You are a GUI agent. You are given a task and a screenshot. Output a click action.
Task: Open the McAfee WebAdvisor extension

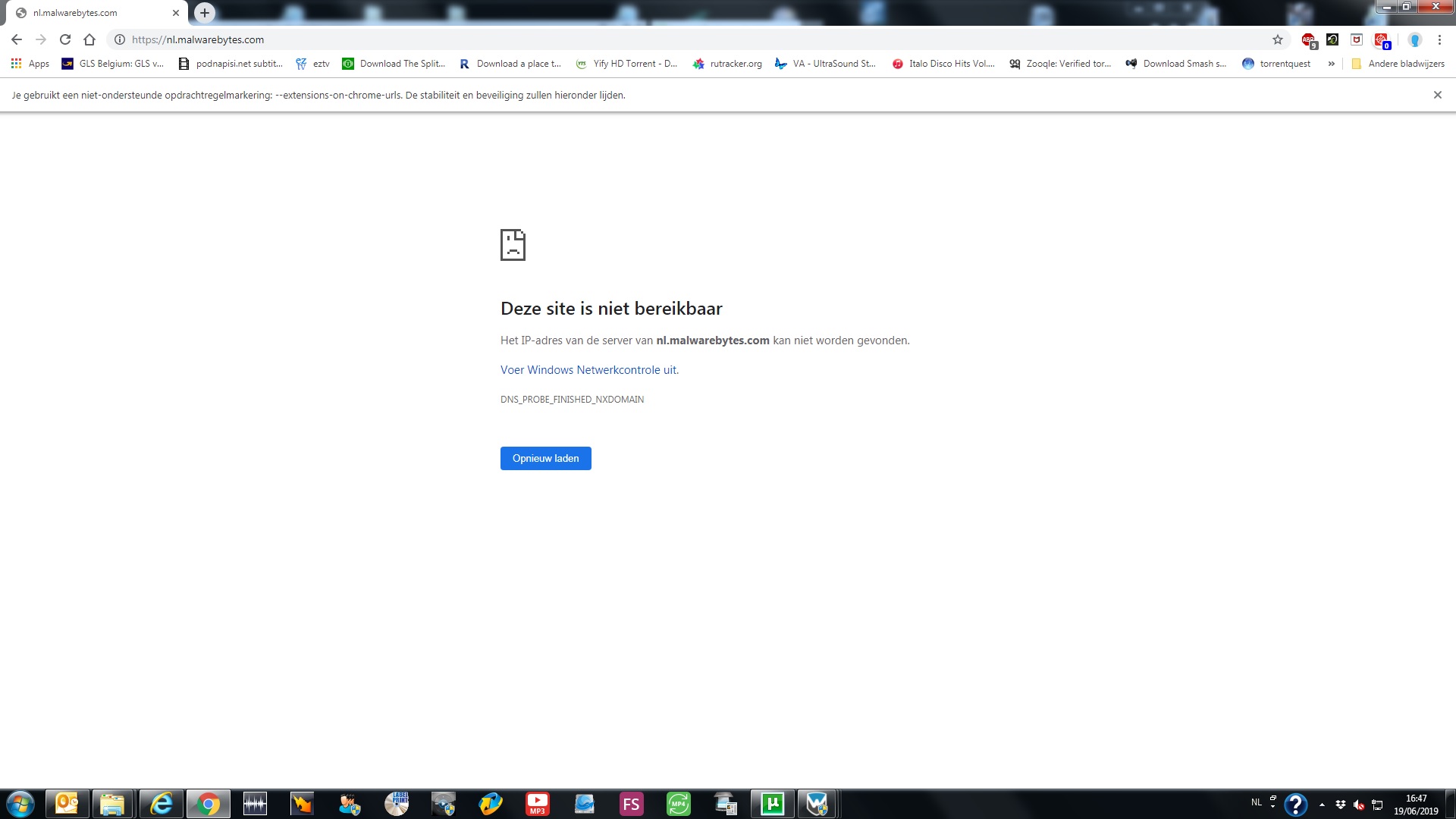1357,39
